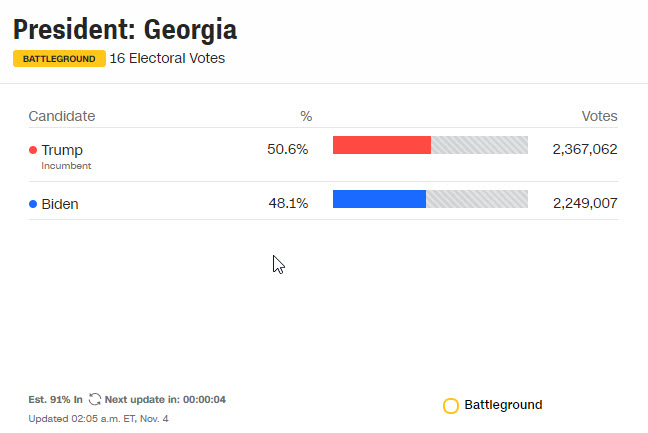Click the Est. 91% In label
The width and height of the screenshot is (648, 433).
[x=56, y=399]
